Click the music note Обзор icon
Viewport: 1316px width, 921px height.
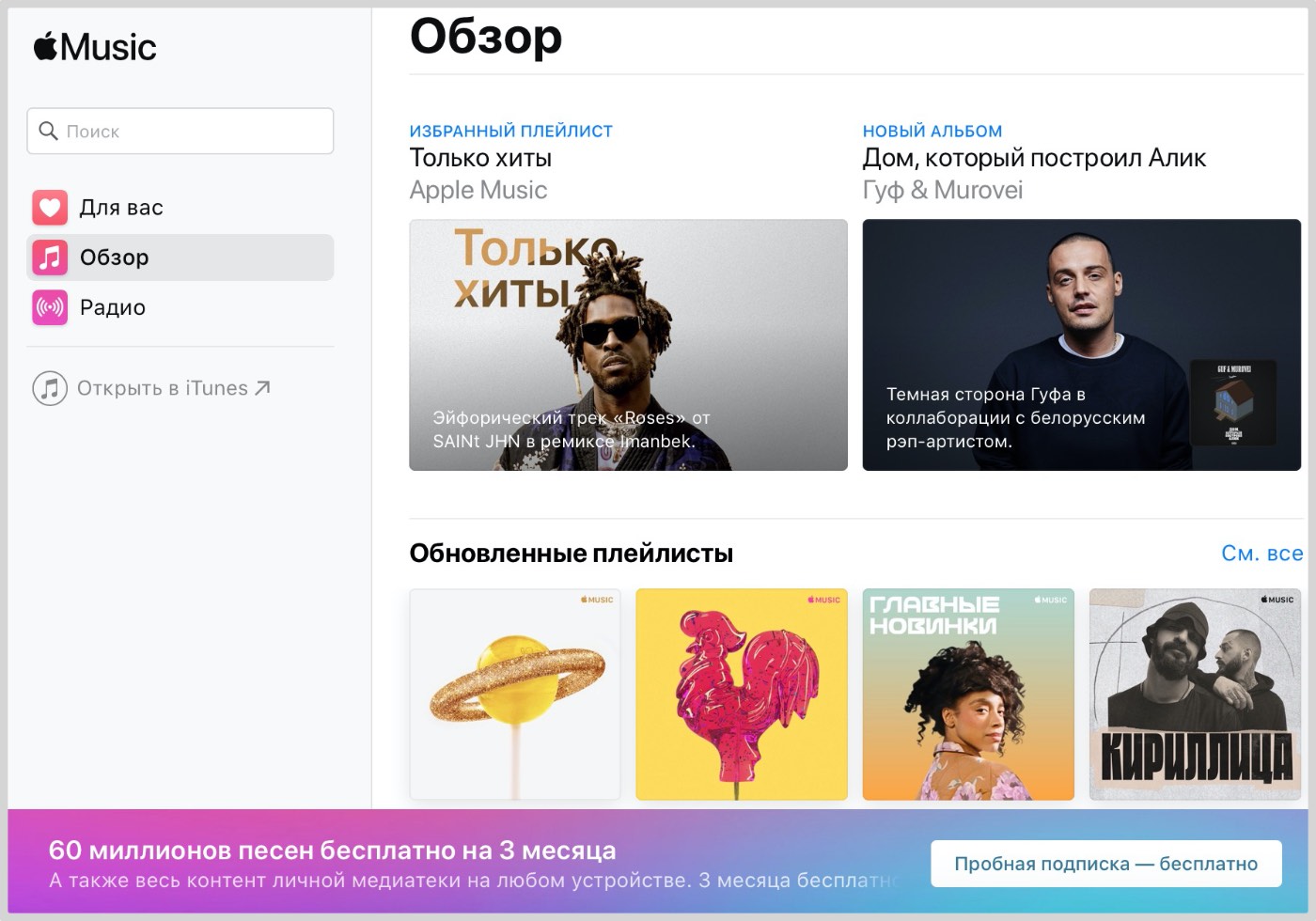click(50, 258)
